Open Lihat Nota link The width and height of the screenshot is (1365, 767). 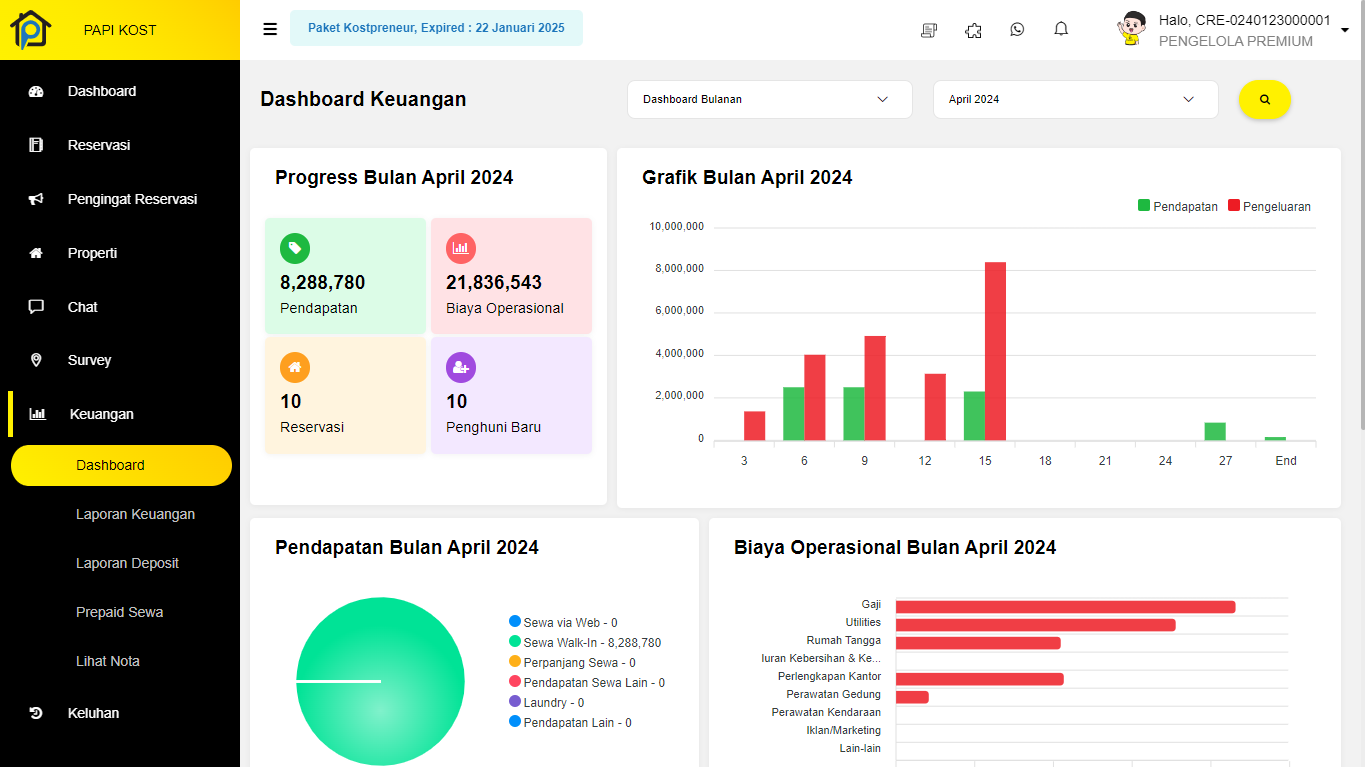pos(108,661)
